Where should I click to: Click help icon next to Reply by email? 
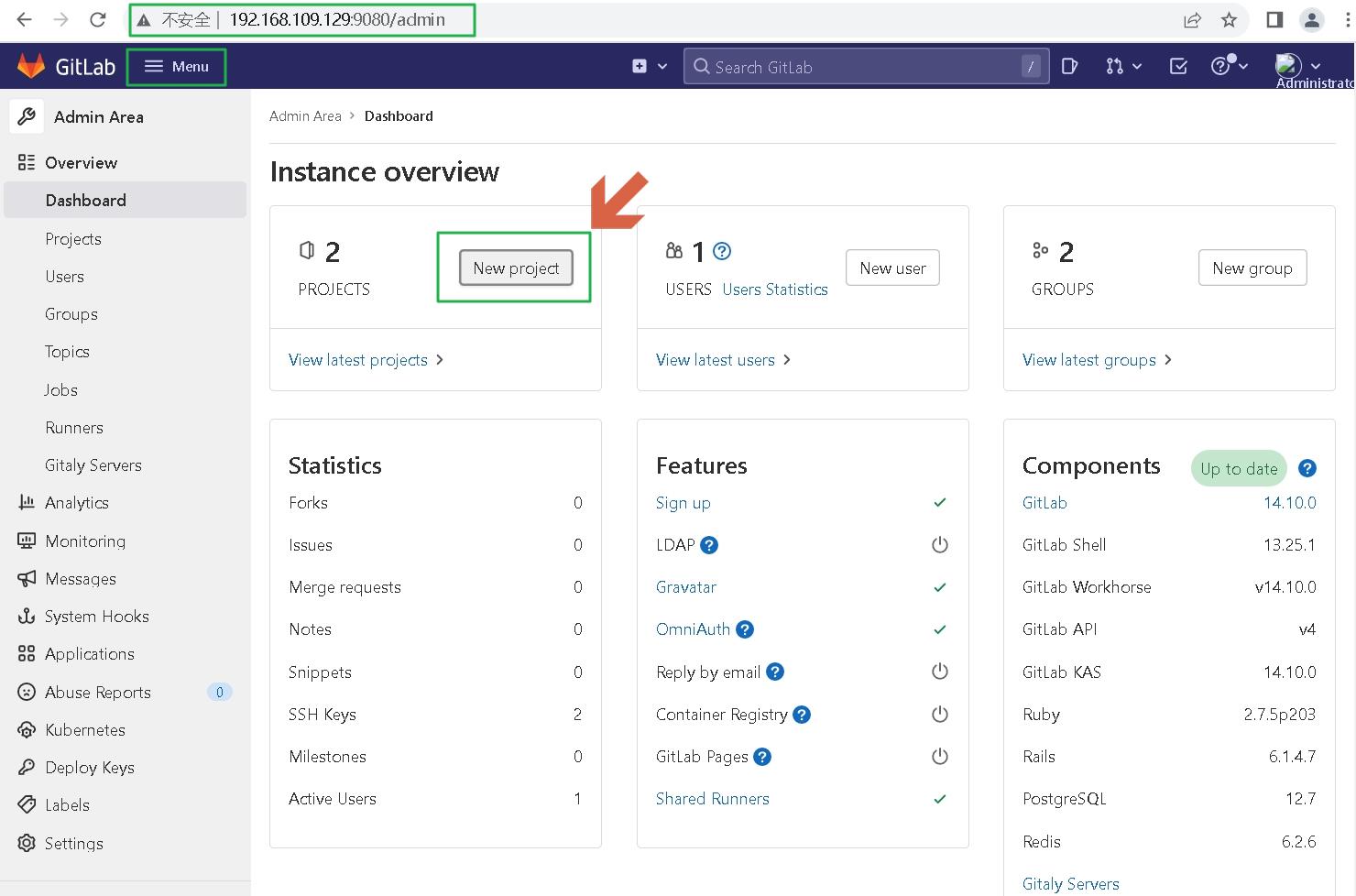tap(775, 672)
